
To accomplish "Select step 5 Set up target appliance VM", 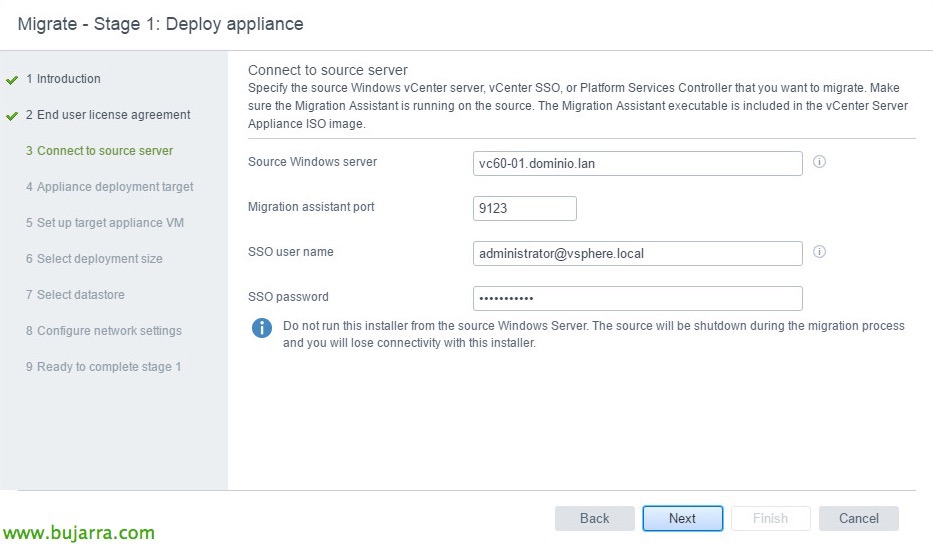I will tap(104, 223).
